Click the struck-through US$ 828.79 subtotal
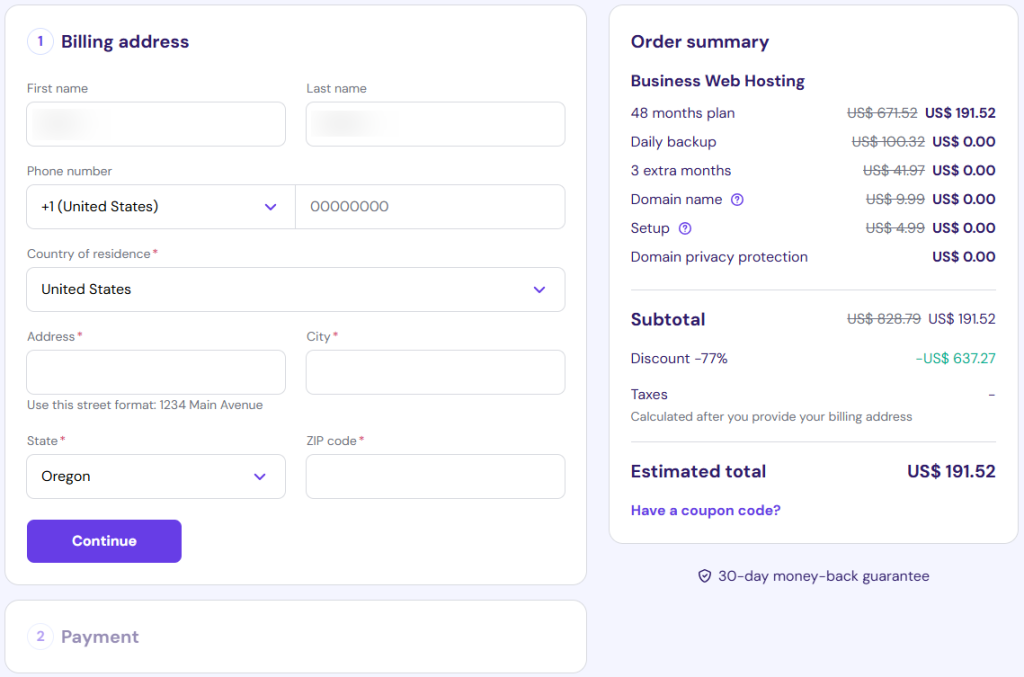This screenshot has width=1024, height=677. coord(884,319)
